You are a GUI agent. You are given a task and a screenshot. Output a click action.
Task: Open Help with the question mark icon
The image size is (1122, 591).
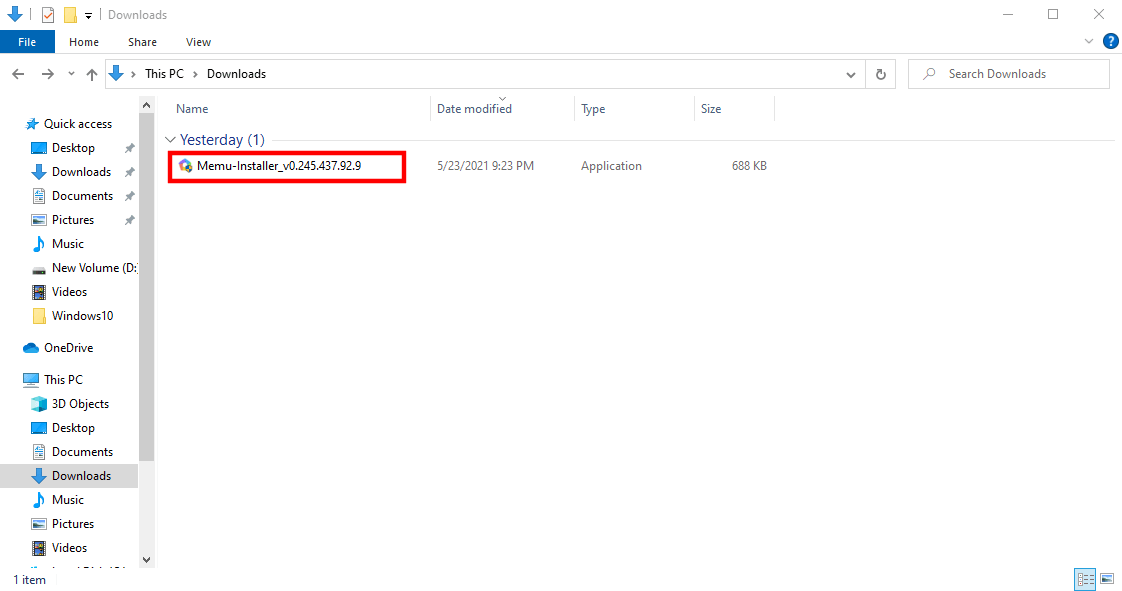[x=1111, y=41]
